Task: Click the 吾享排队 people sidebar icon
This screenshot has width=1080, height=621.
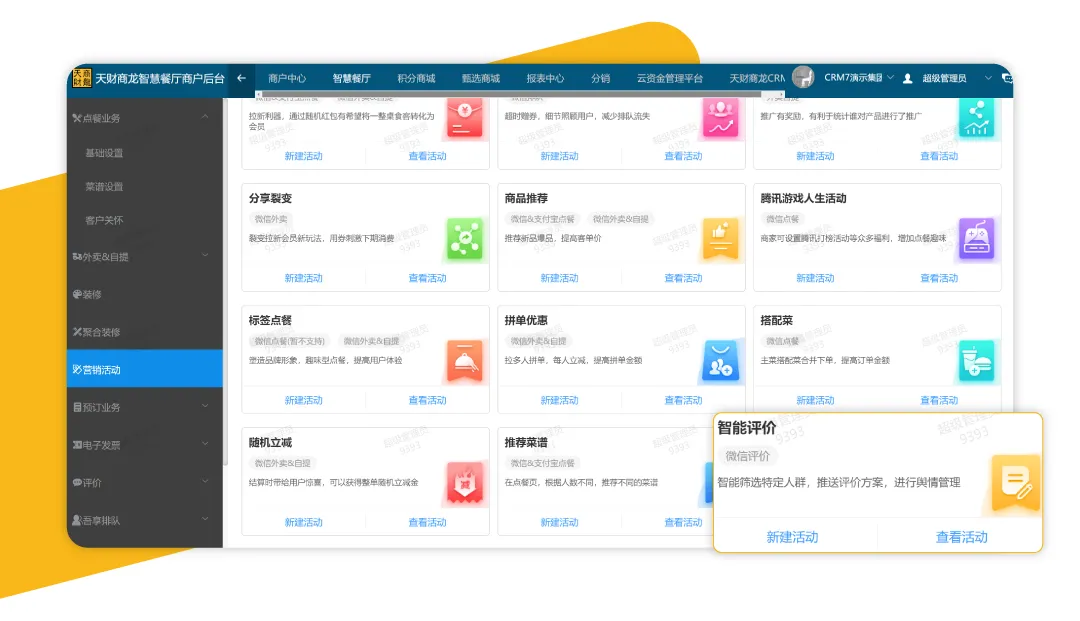Action: [77, 520]
